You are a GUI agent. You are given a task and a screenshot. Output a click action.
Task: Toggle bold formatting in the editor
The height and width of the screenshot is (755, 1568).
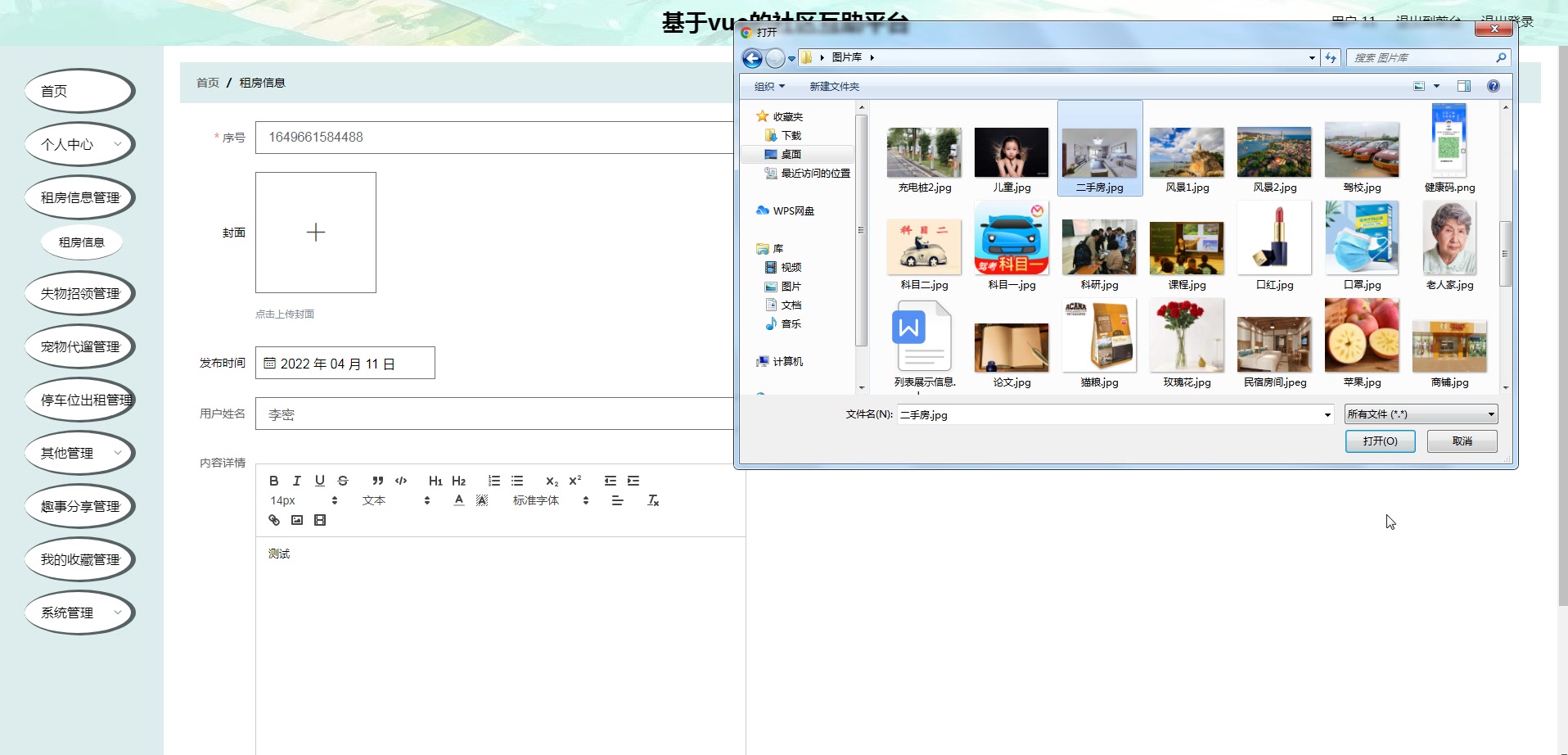tap(274, 481)
